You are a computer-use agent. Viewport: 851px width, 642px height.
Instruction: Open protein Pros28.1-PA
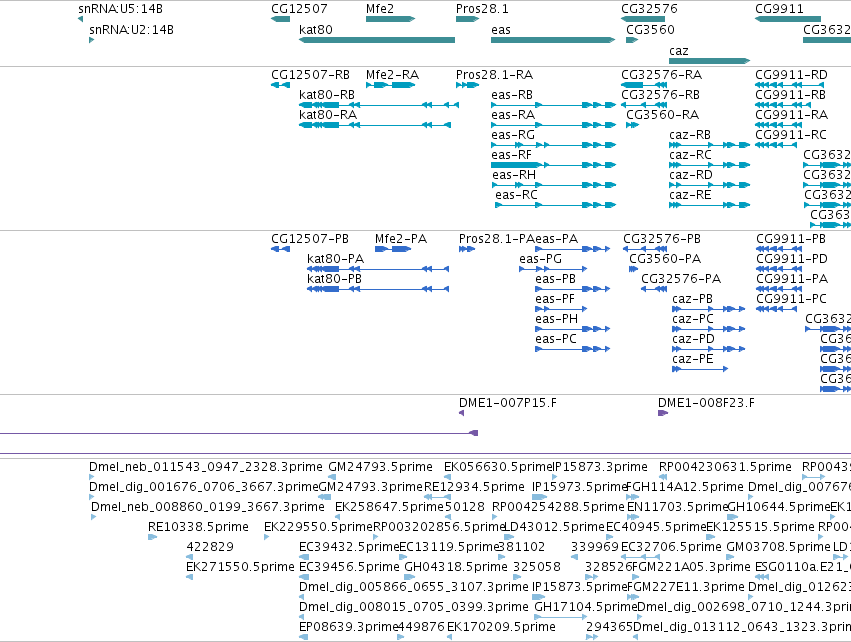[497, 239]
